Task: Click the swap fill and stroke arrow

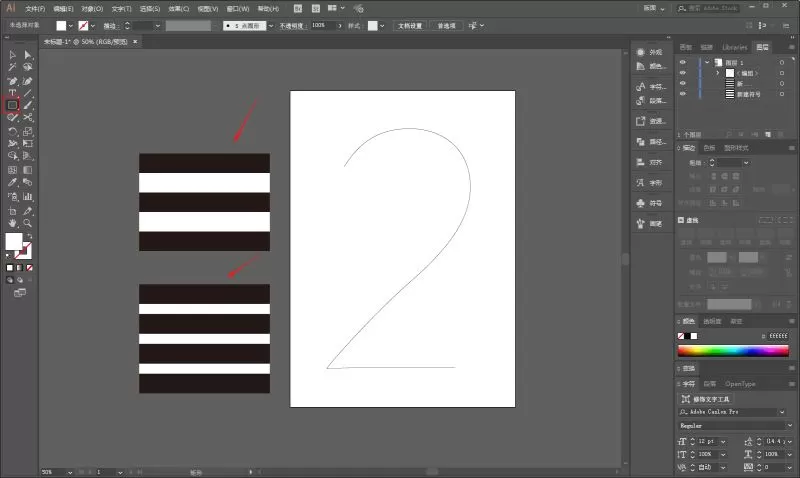Action: 29,237
